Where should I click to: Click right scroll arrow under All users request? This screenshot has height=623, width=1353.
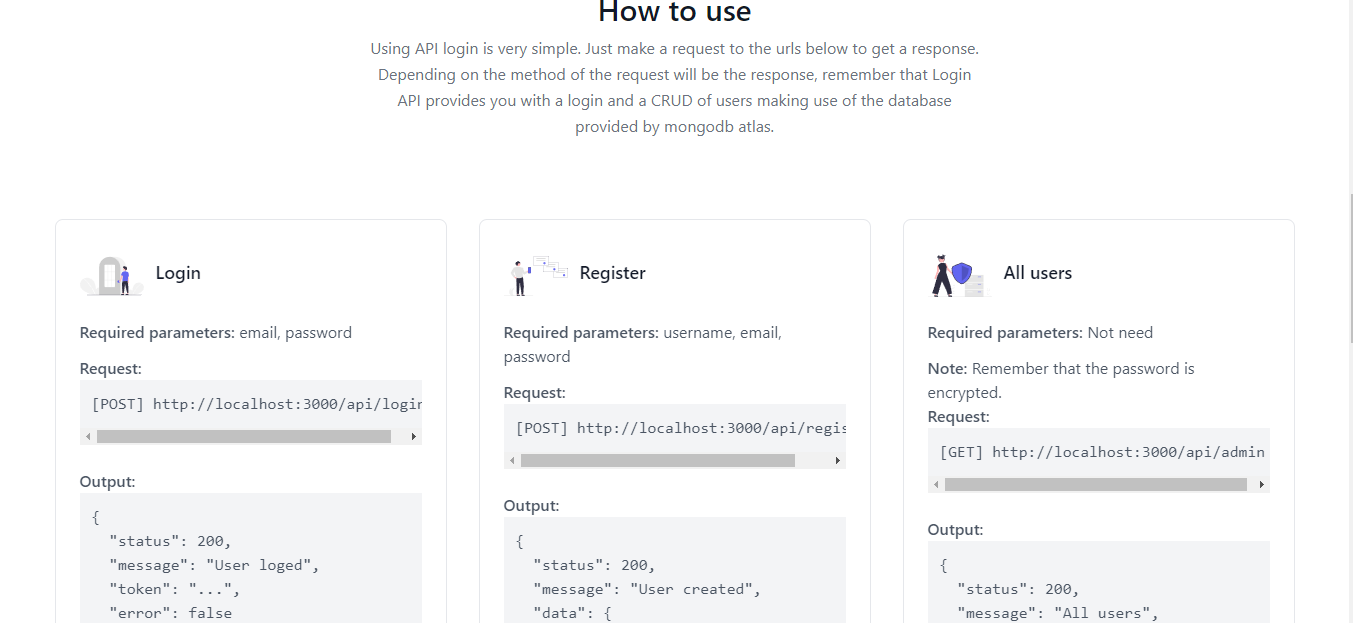point(1262,485)
